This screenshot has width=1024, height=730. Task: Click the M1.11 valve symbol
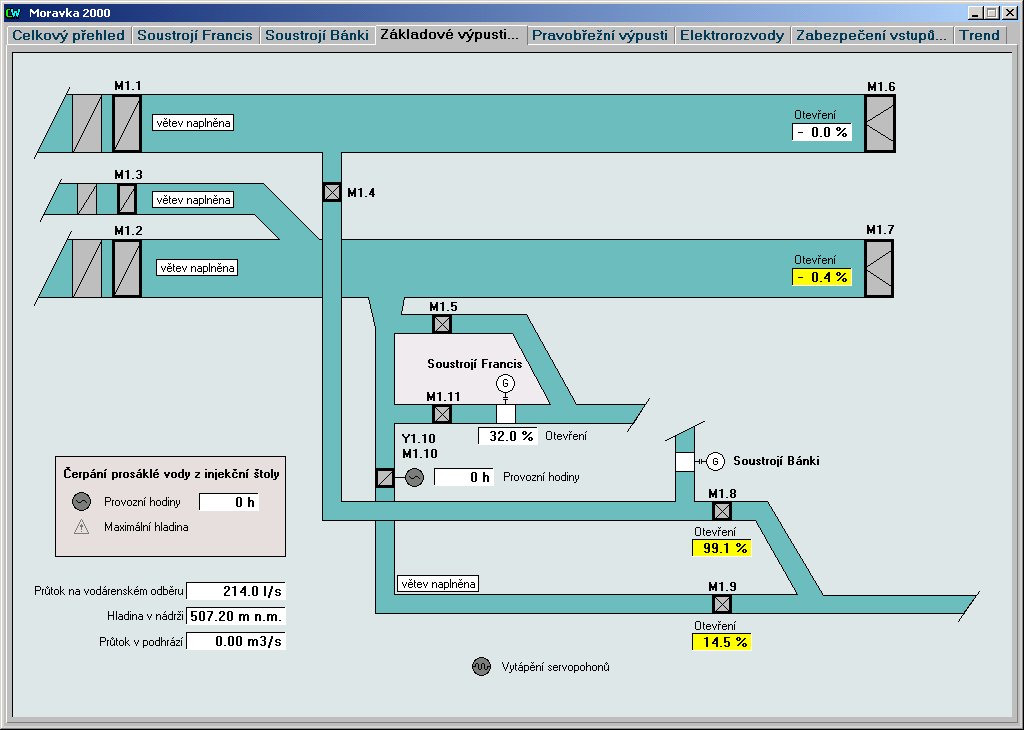click(441, 414)
